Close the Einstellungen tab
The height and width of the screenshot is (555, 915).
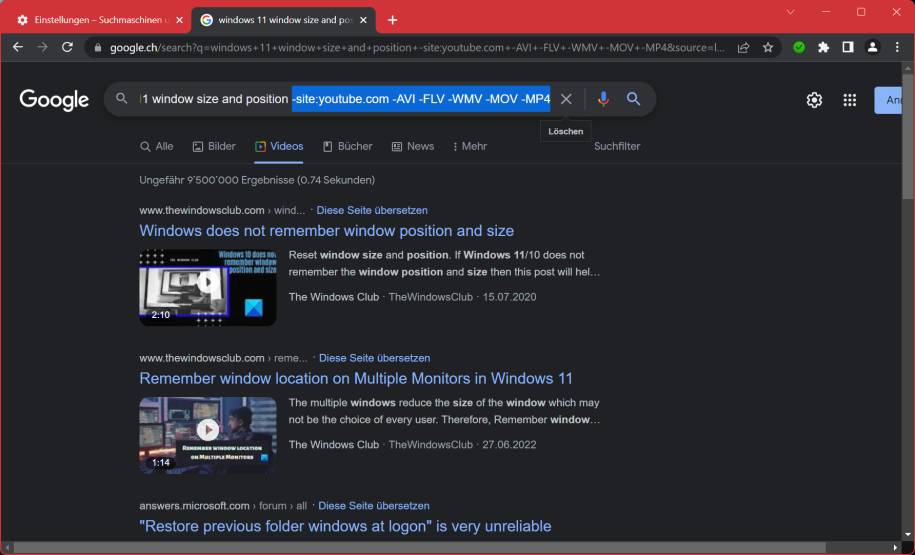click(179, 20)
